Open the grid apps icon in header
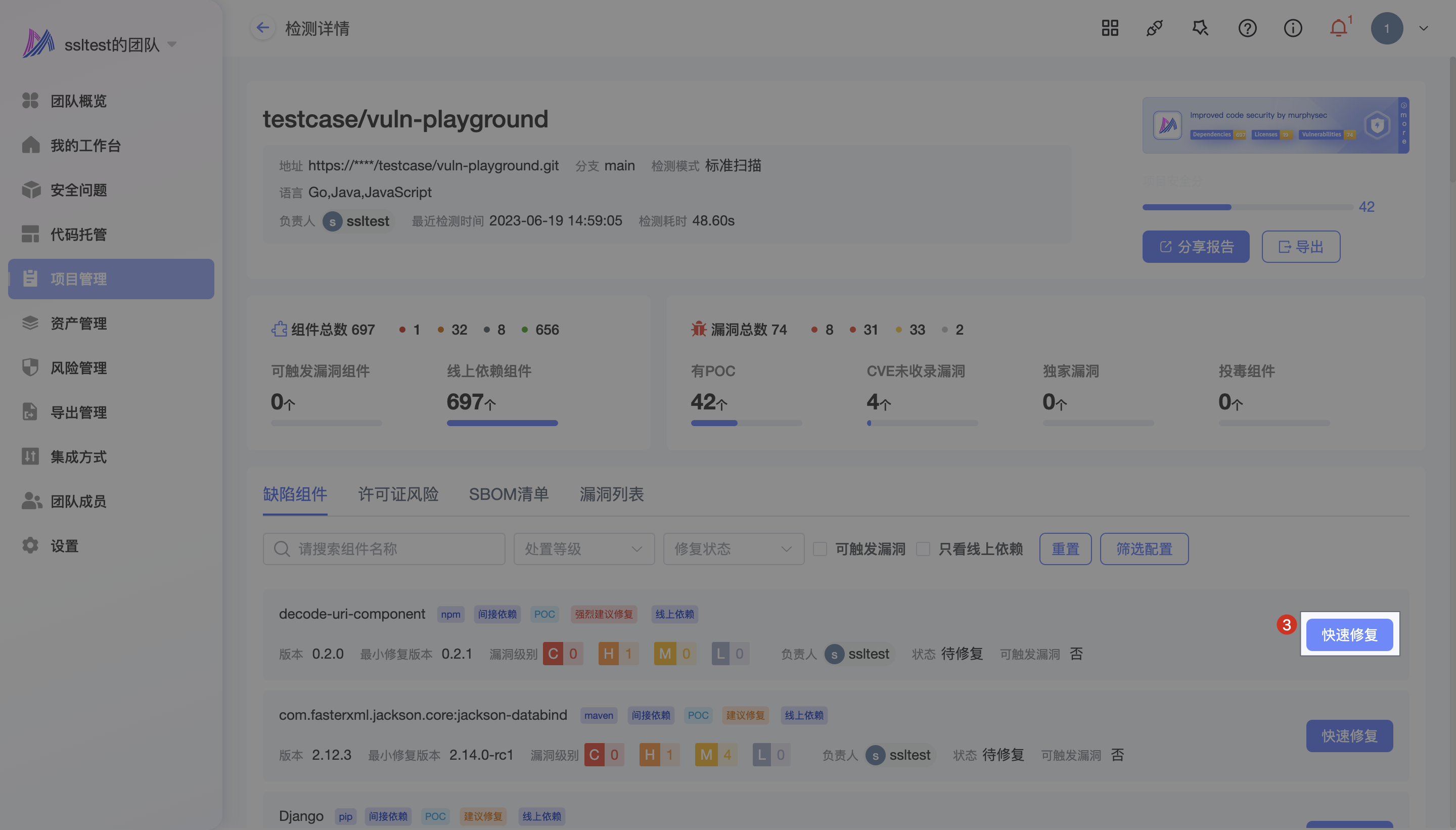This screenshot has height=830, width=1456. (1109, 28)
